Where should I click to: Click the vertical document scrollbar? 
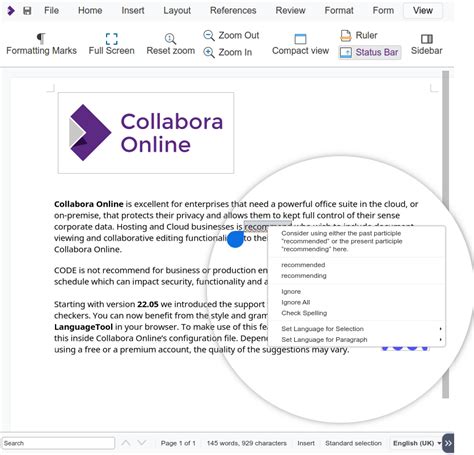tap(445, 235)
